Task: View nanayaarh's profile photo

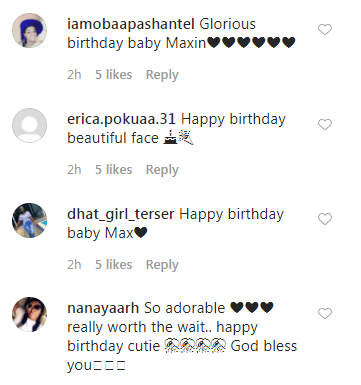Action: [29, 314]
